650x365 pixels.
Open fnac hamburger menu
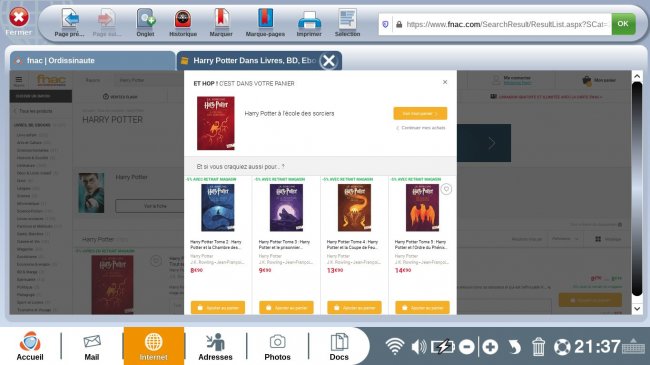[x=19, y=80]
